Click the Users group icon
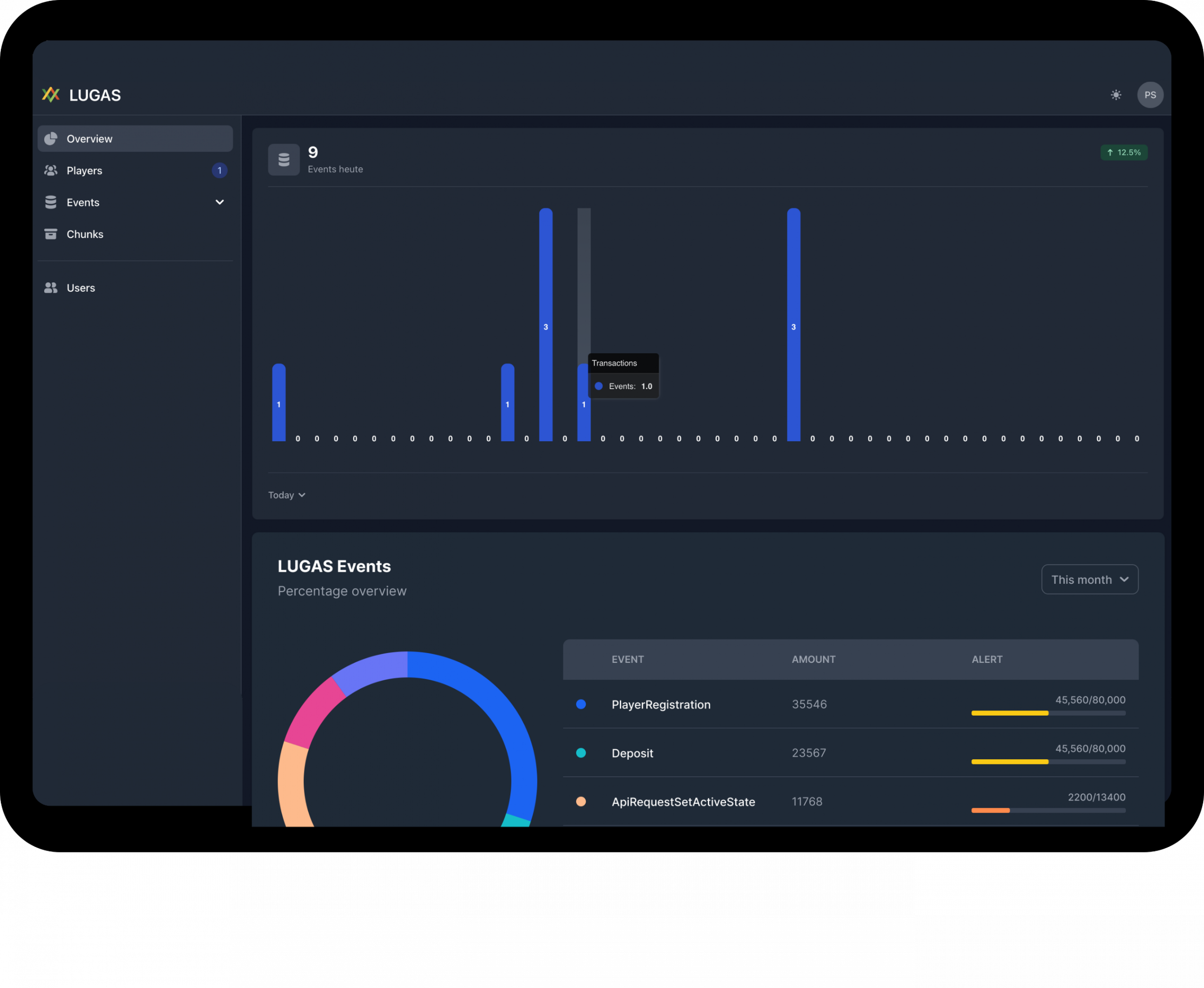 (51, 288)
